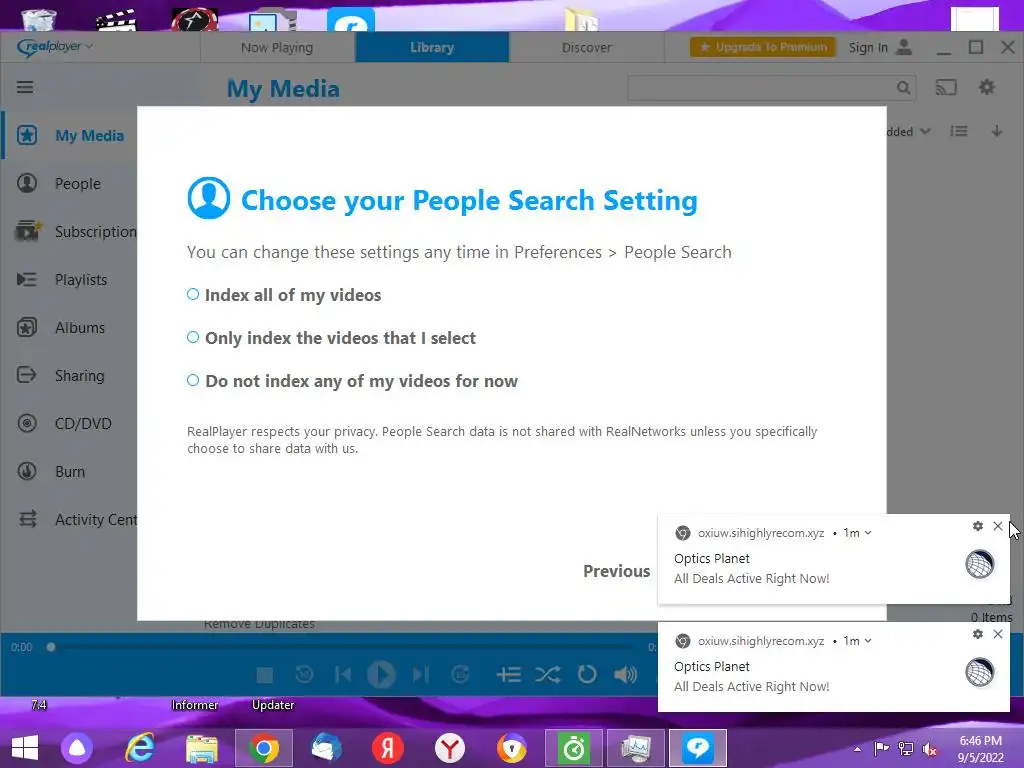The image size is (1024, 768).
Task: Mute the player volume icon
Action: 625,674
